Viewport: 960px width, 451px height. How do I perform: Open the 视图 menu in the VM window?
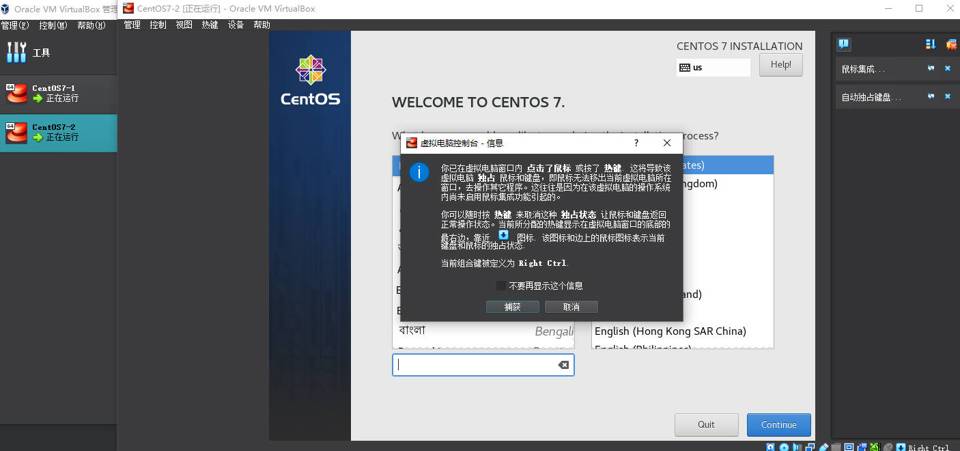click(184, 25)
